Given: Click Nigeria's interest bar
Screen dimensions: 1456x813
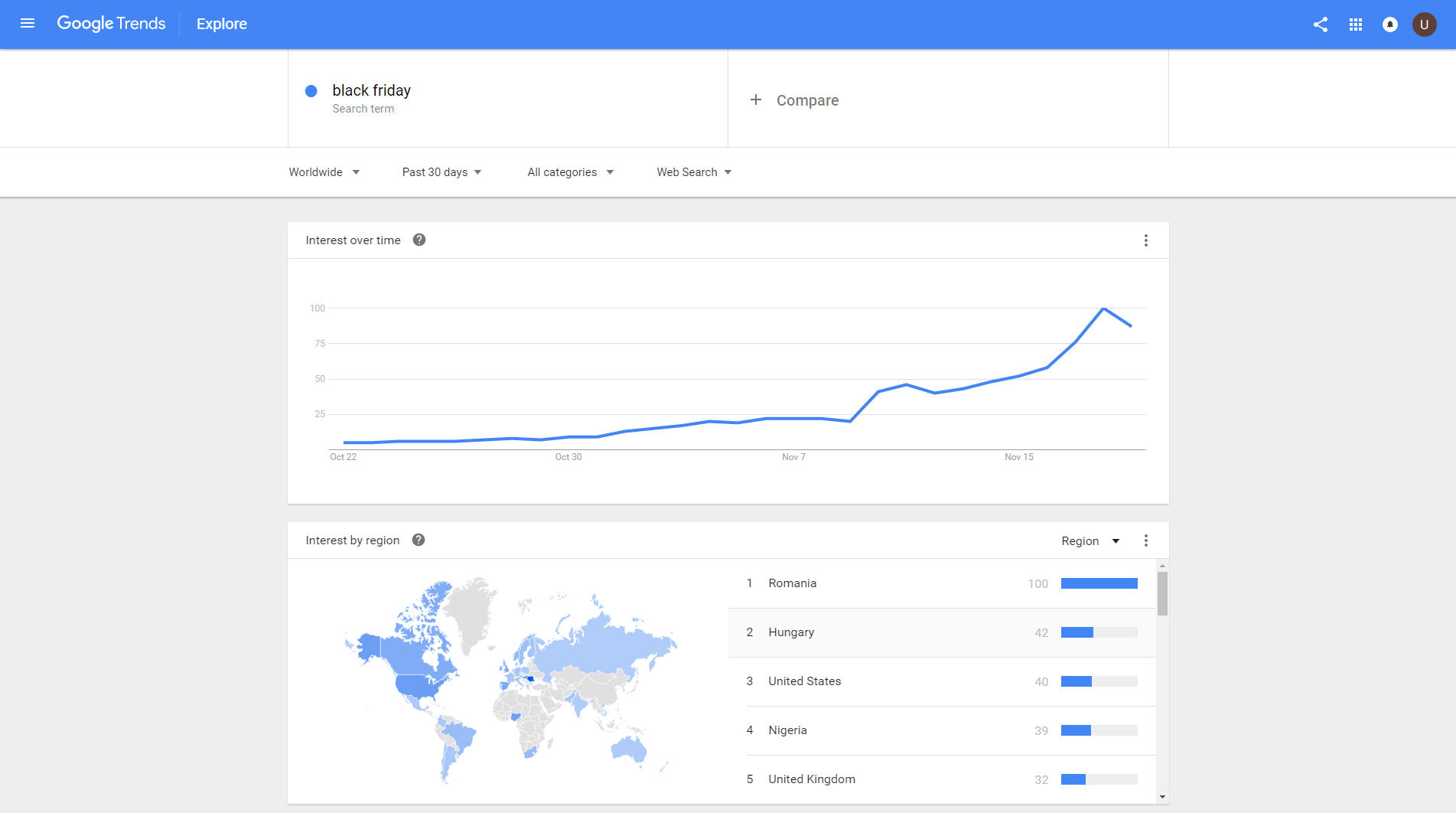Looking at the screenshot, I should (x=1099, y=730).
